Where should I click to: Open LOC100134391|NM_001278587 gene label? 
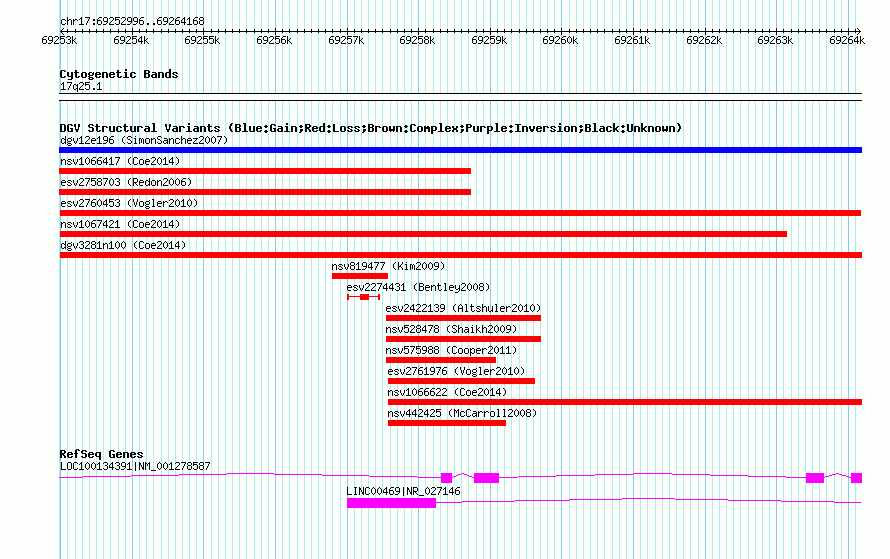pos(135,466)
